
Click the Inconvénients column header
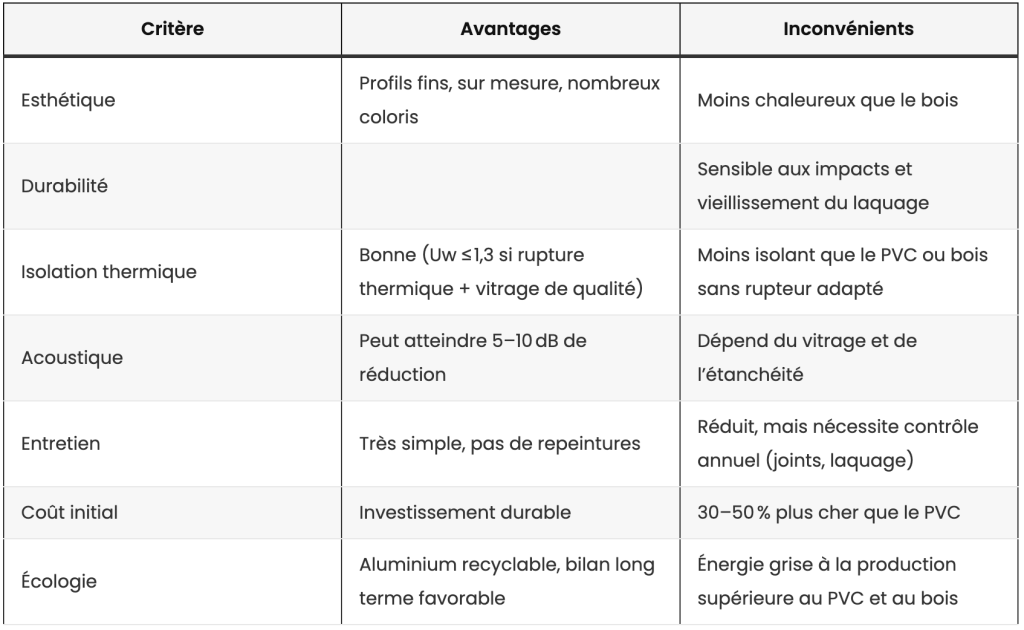tap(848, 29)
